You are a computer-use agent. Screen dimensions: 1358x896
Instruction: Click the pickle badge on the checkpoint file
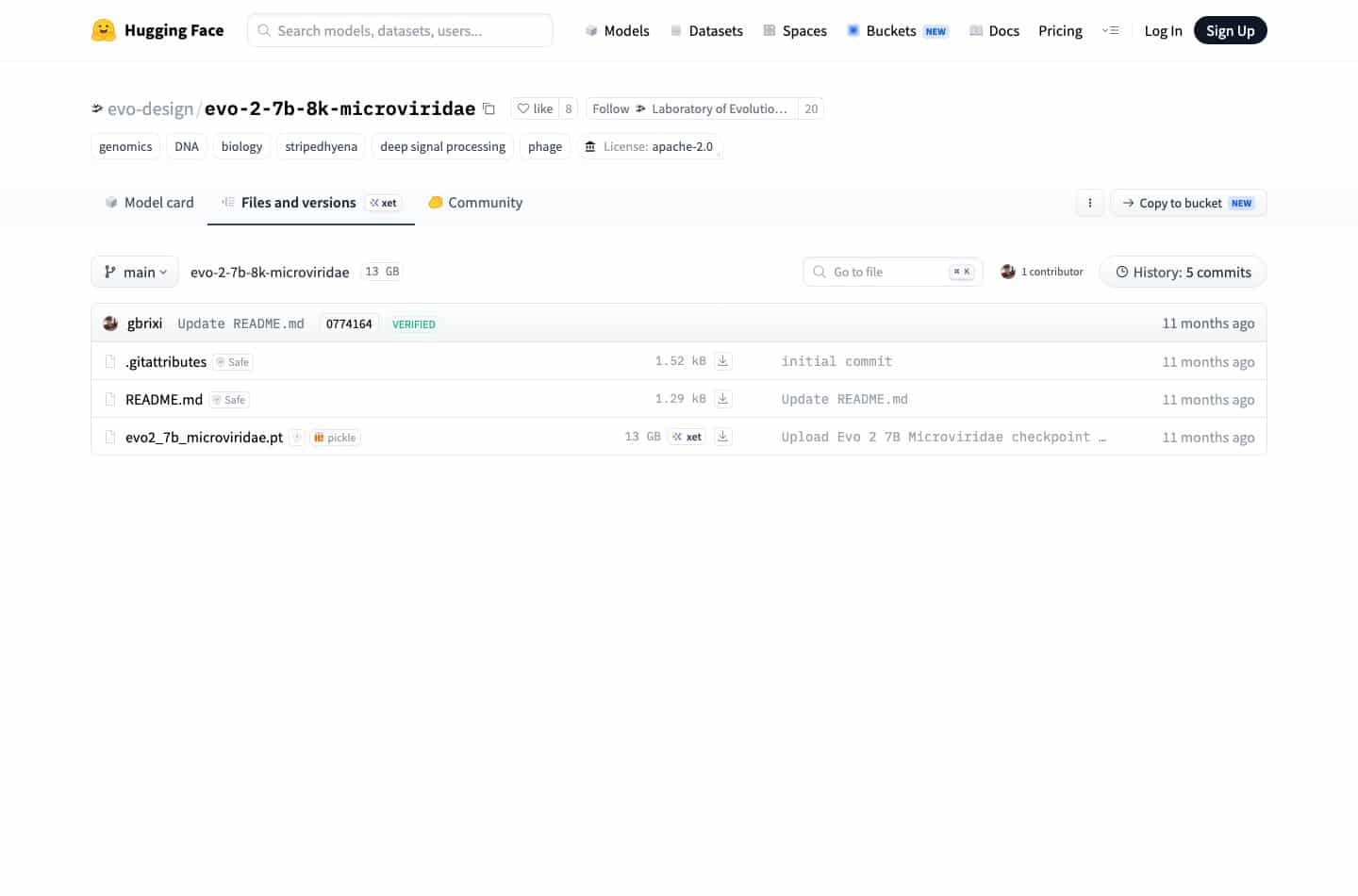[x=336, y=438]
